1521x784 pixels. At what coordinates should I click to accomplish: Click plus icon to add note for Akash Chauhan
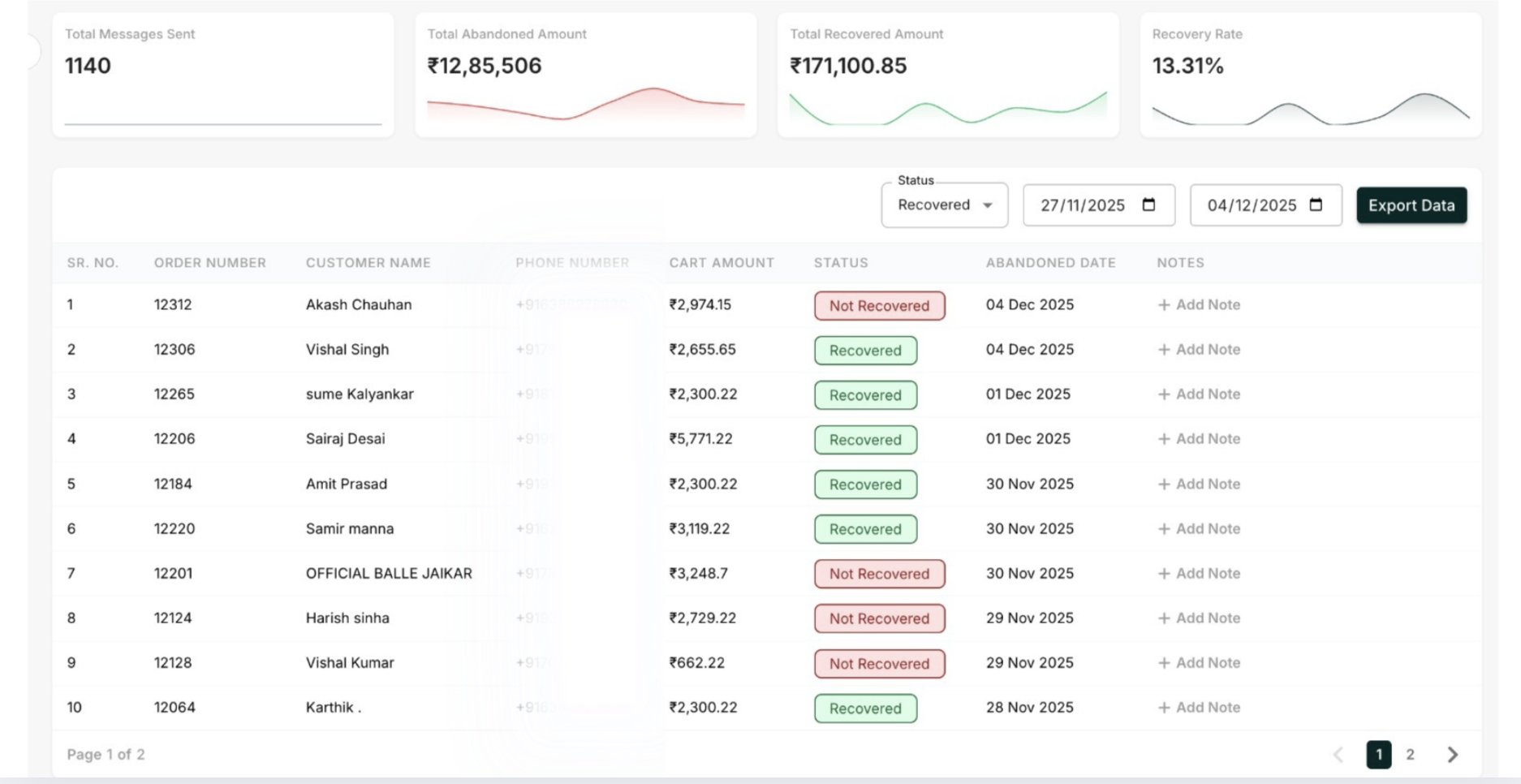pos(1164,305)
